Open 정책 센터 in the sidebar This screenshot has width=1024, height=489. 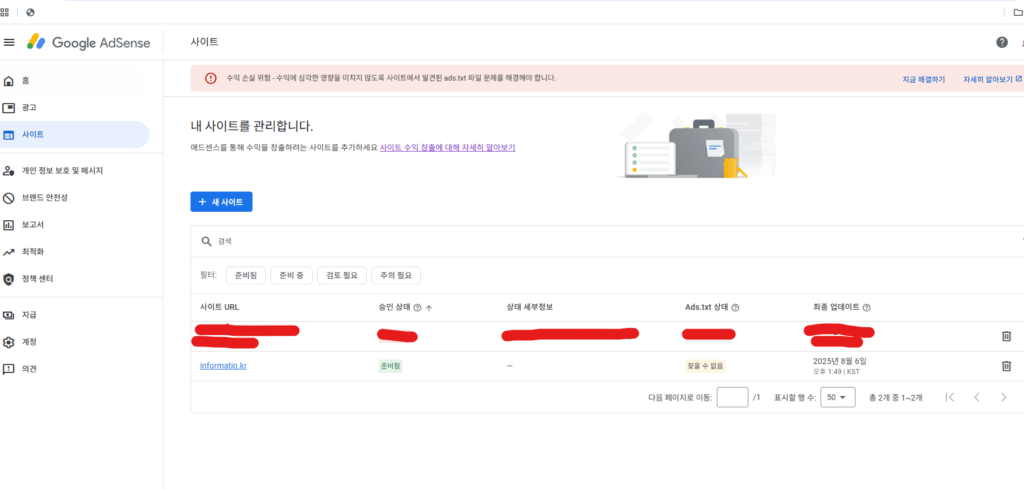point(37,279)
